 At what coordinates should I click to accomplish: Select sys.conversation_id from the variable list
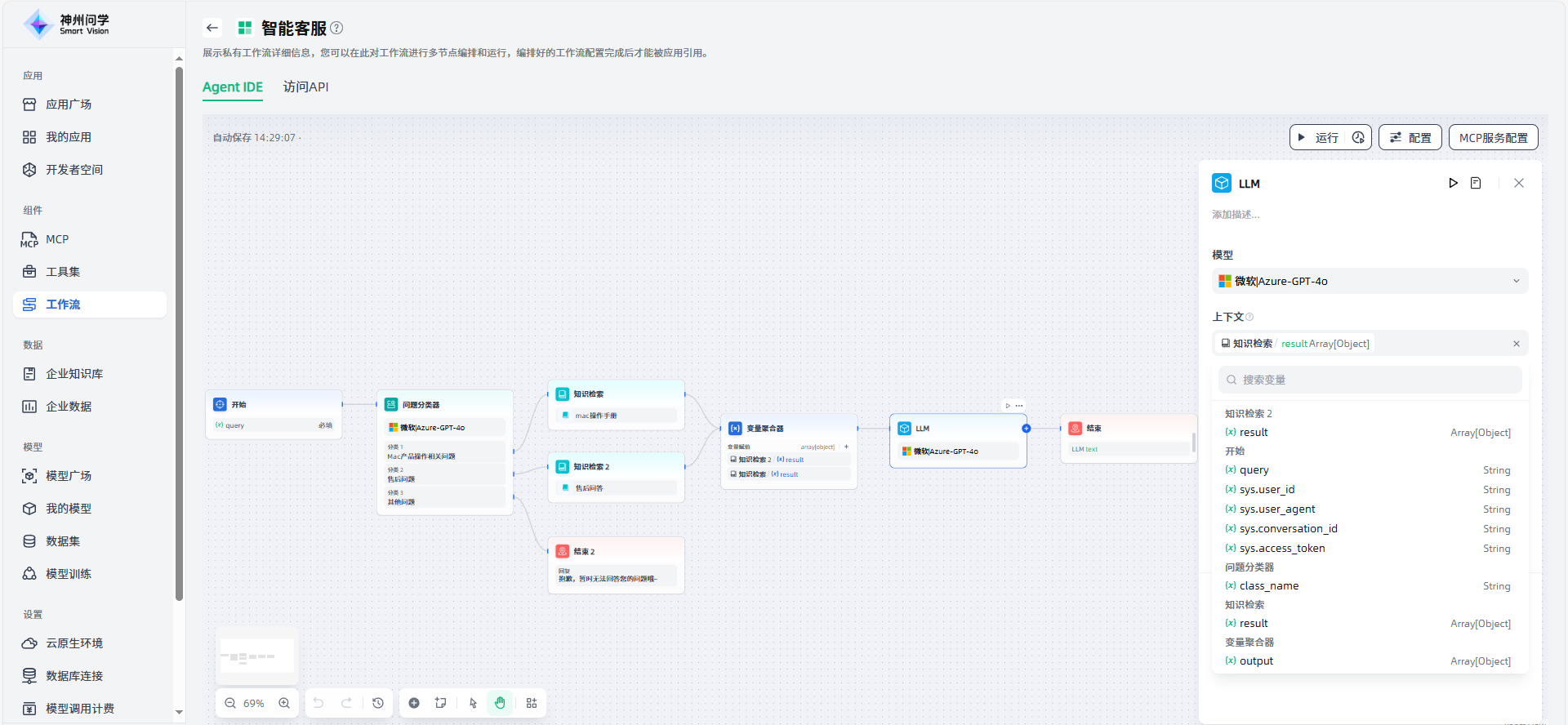[1288, 529]
